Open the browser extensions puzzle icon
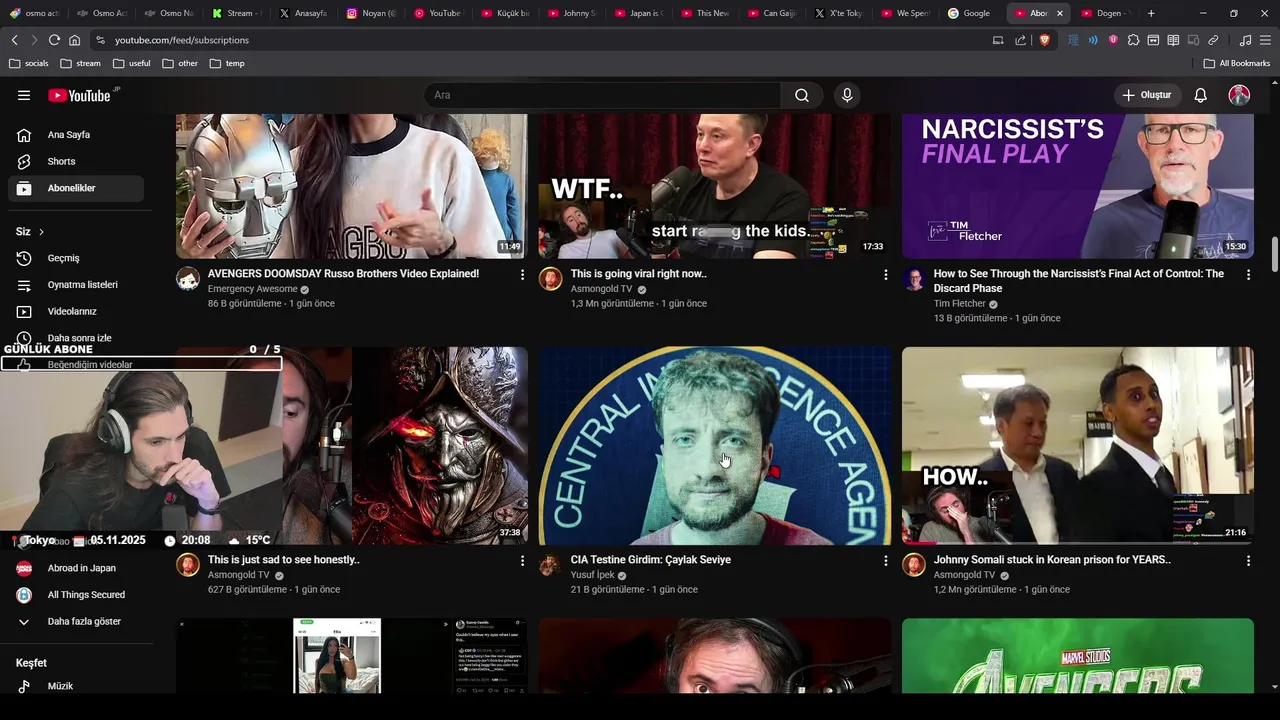 click(x=1133, y=40)
